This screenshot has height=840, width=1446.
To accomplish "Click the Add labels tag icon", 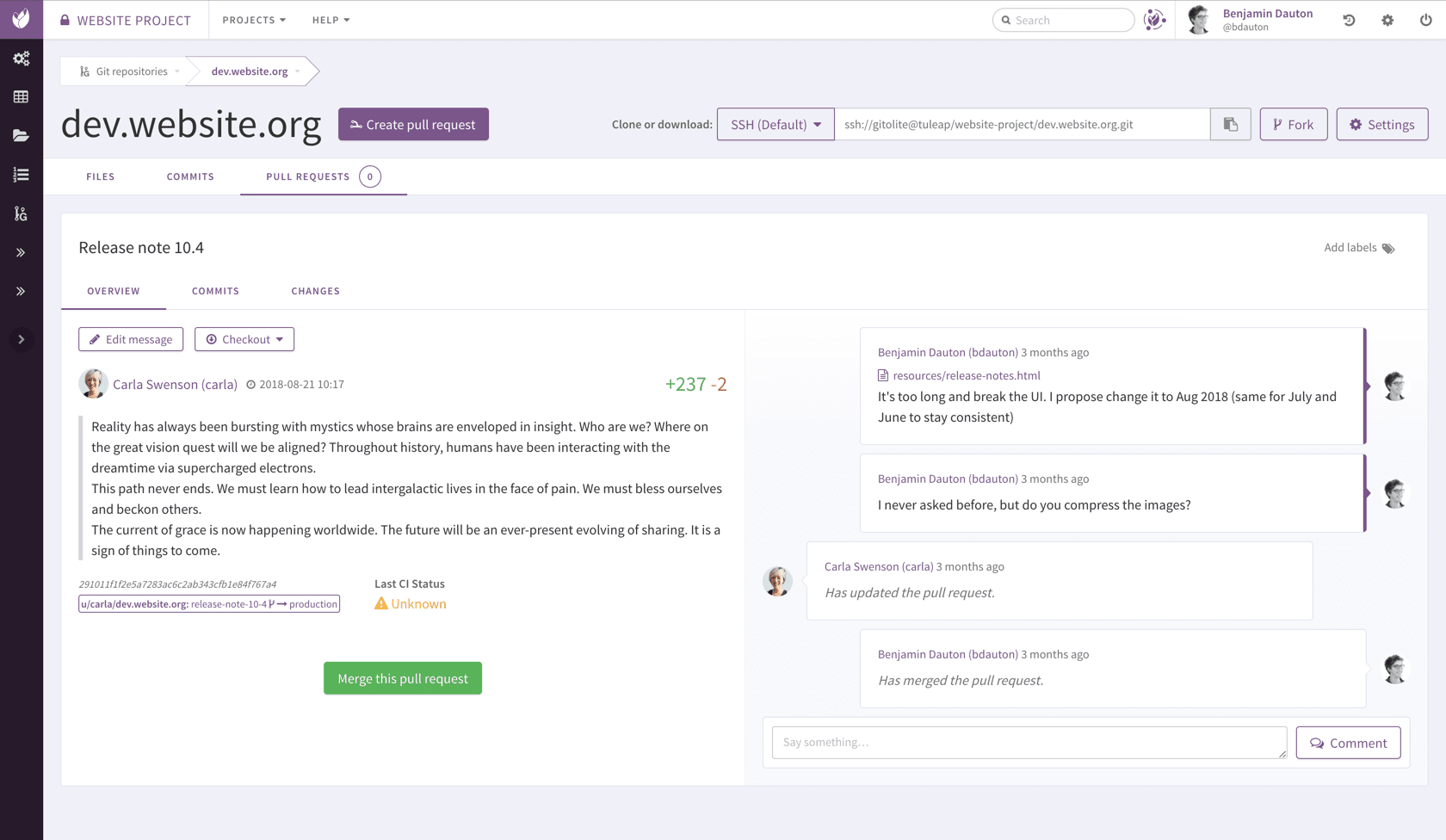I will [1387, 249].
